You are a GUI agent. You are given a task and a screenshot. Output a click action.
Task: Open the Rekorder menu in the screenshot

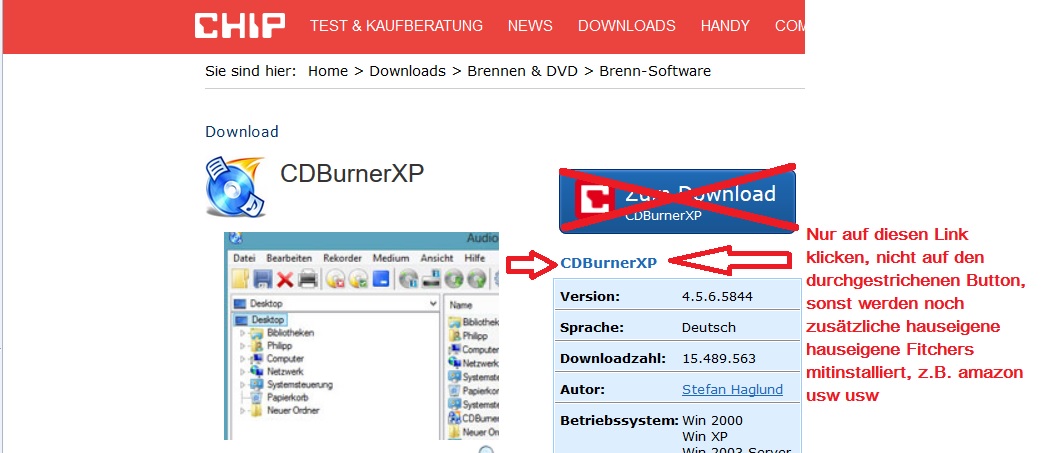342,258
